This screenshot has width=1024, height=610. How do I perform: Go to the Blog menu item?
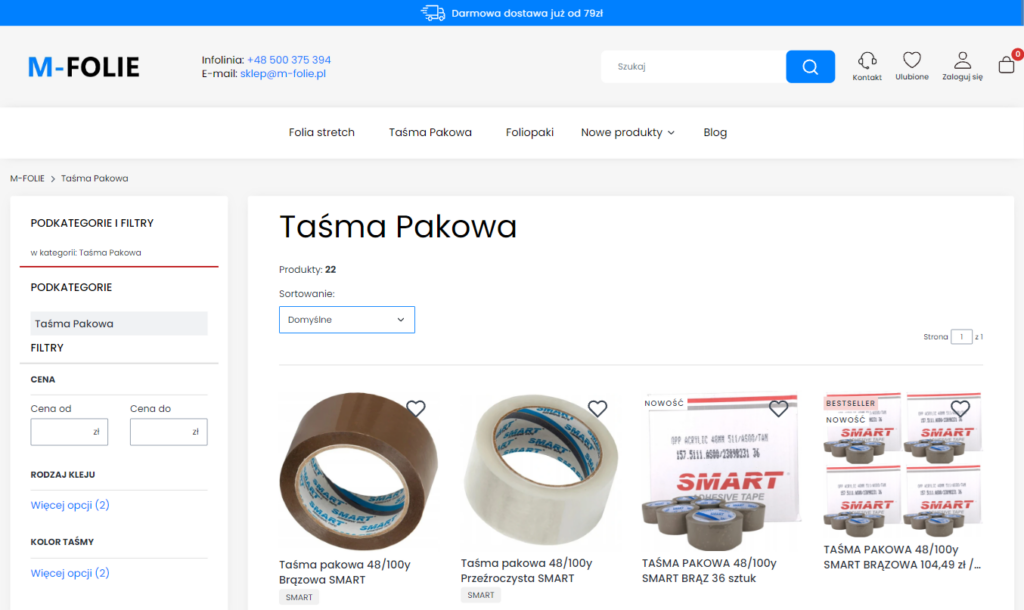point(715,133)
